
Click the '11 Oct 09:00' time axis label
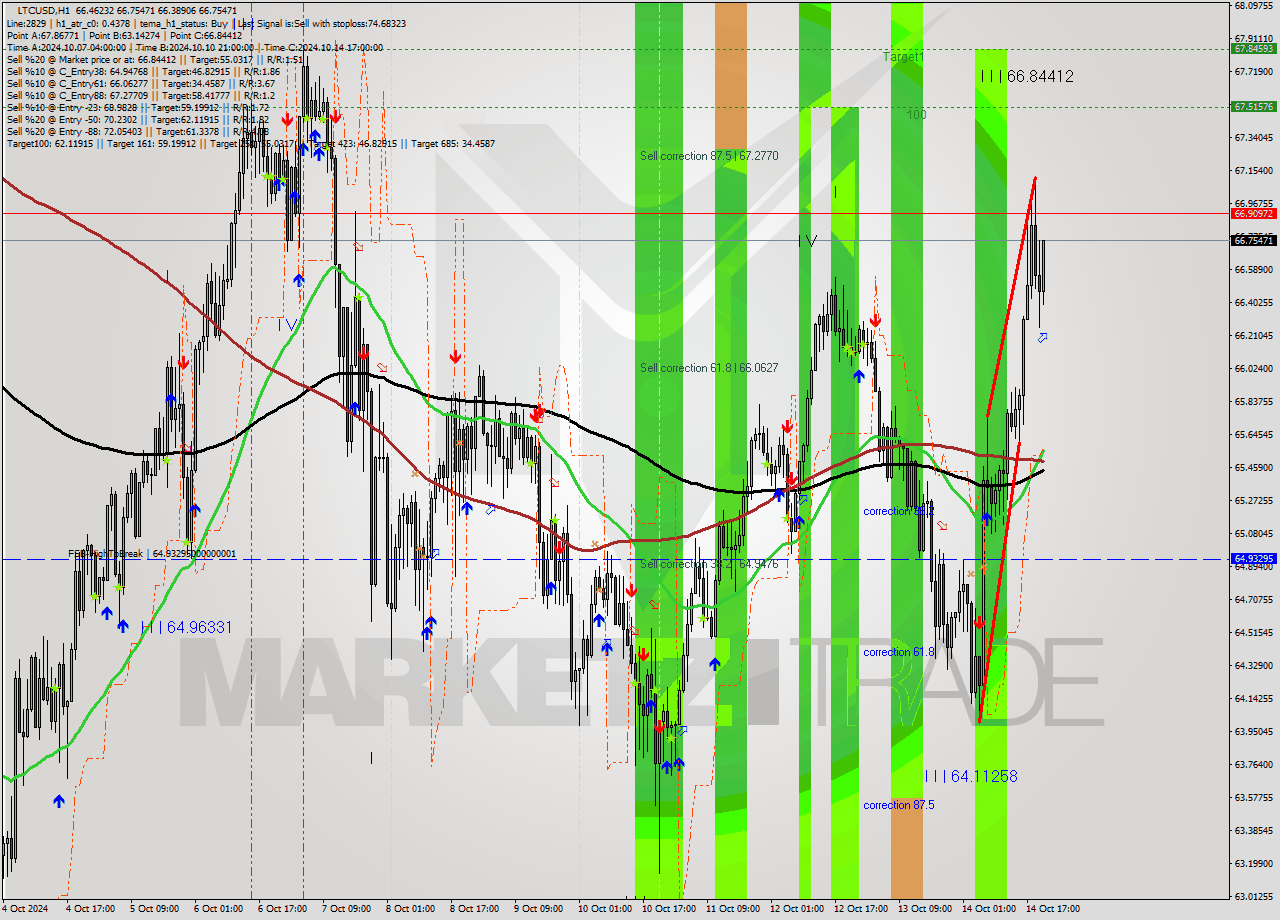point(733,909)
